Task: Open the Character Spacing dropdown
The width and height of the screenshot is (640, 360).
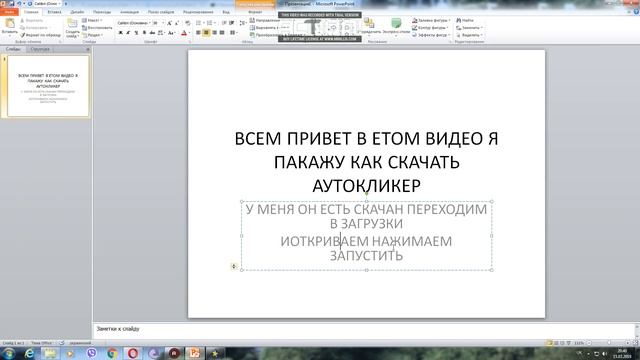Action: [161, 33]
